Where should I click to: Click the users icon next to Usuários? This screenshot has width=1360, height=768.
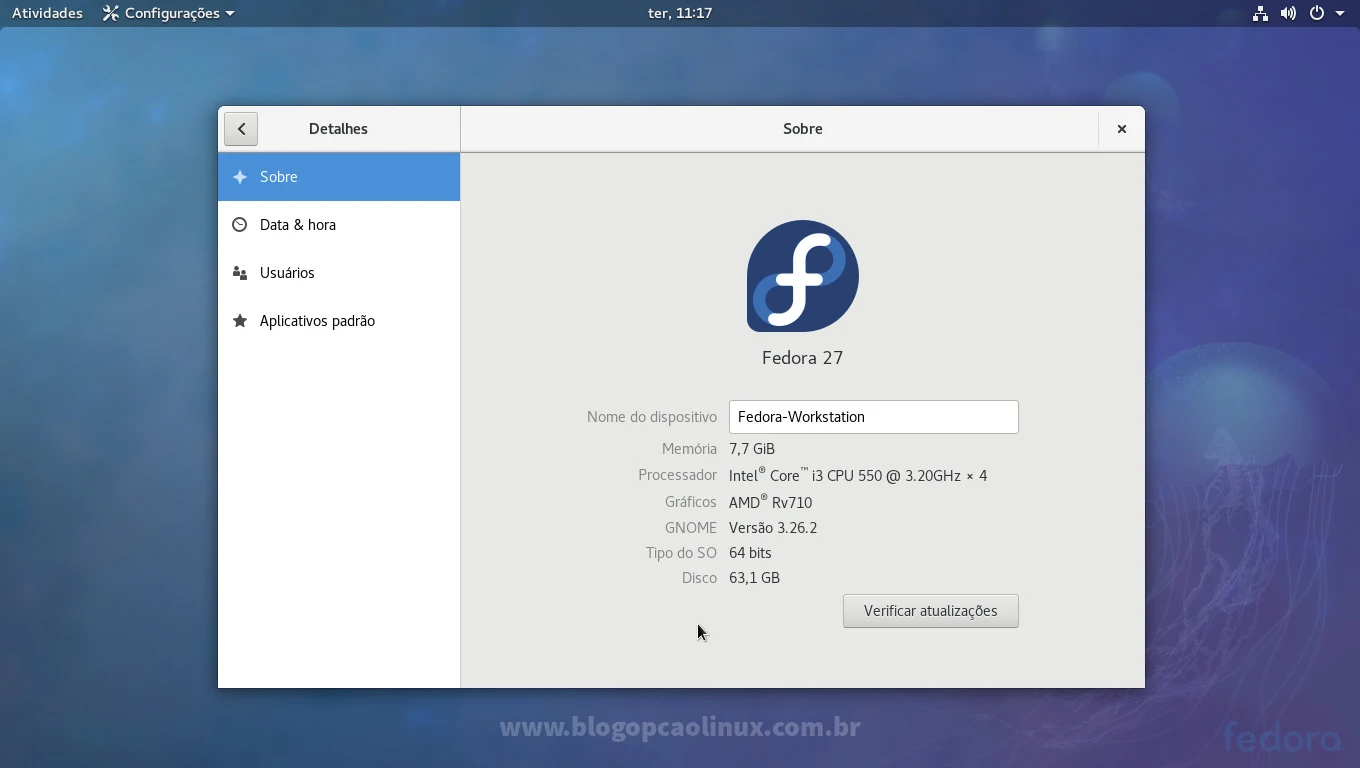coord(239,272)
